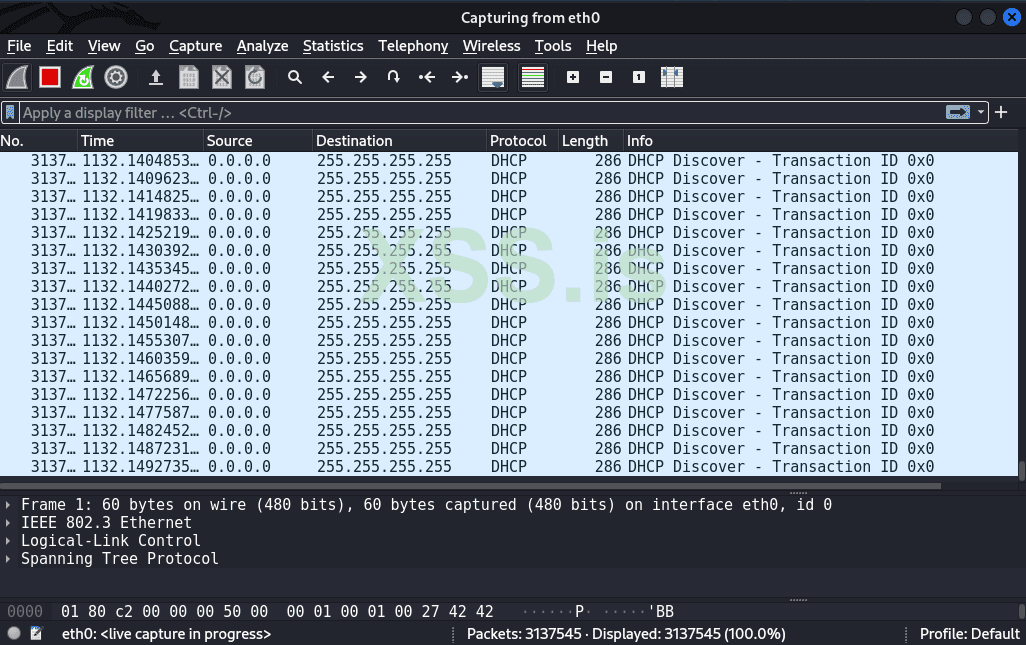Open the capture options gear icon

(115, 77)
